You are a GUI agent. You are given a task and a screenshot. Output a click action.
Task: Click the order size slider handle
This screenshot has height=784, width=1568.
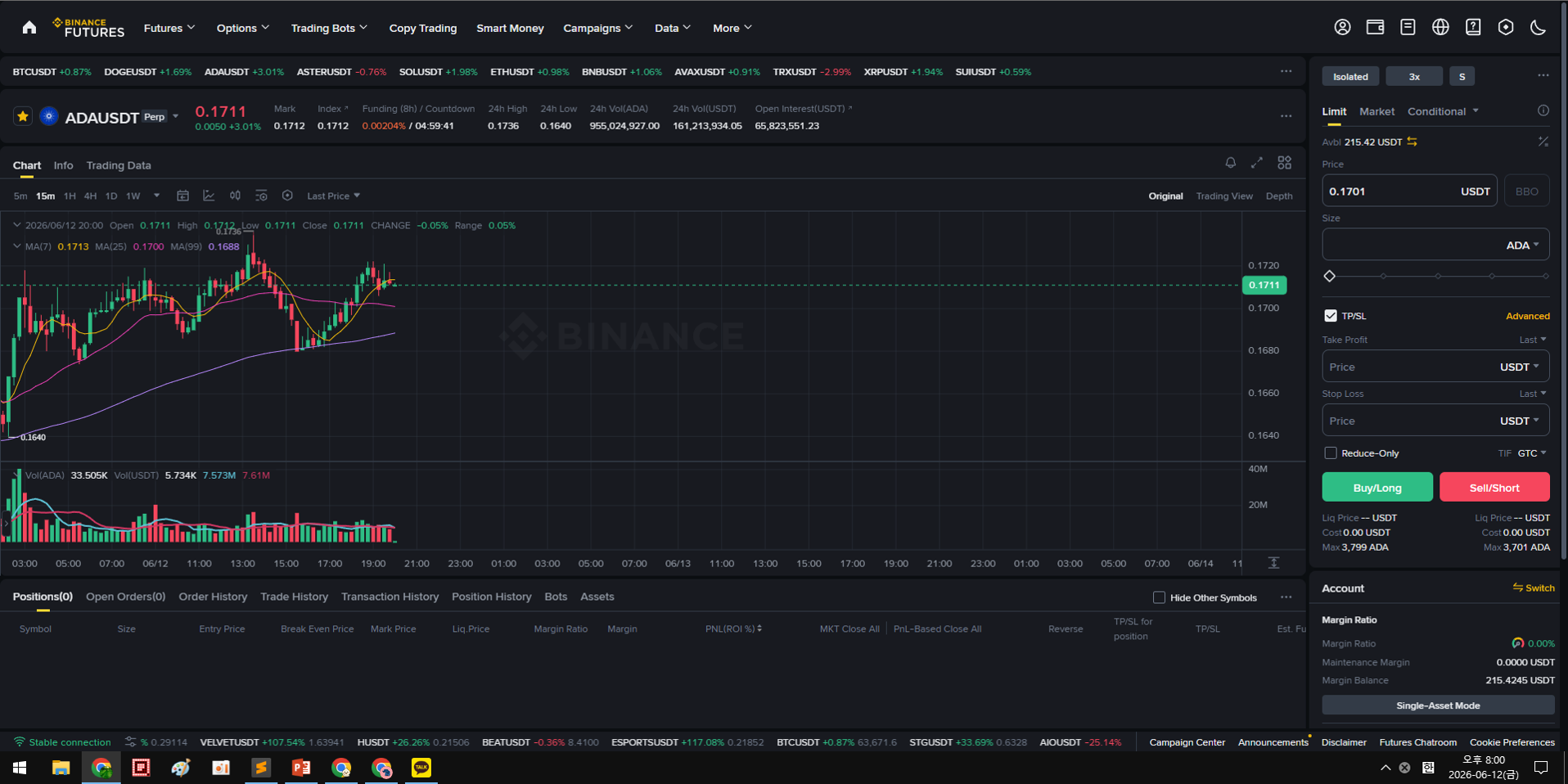click(x=1329, y=276)
